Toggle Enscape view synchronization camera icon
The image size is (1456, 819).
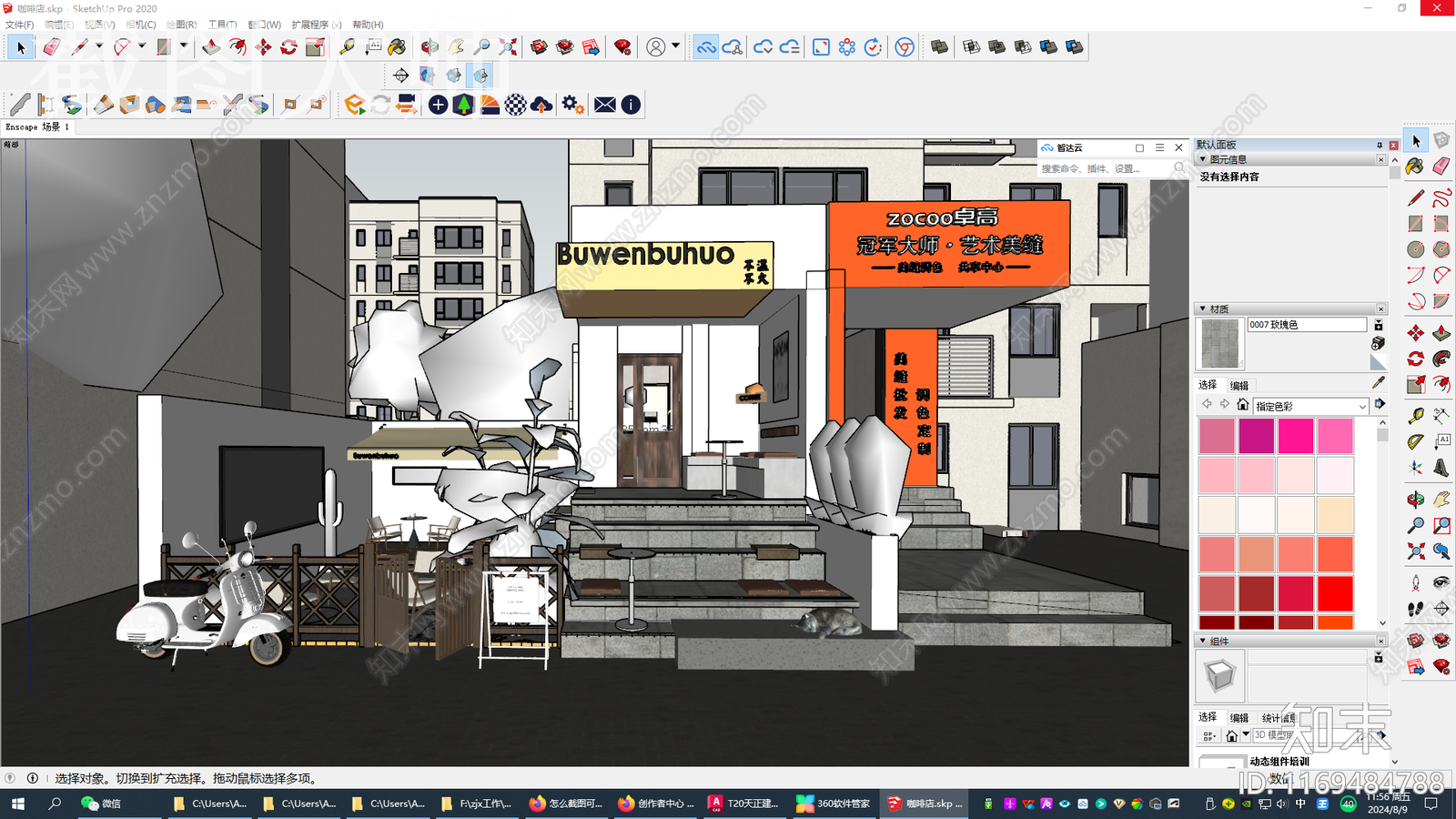(407, 105)
